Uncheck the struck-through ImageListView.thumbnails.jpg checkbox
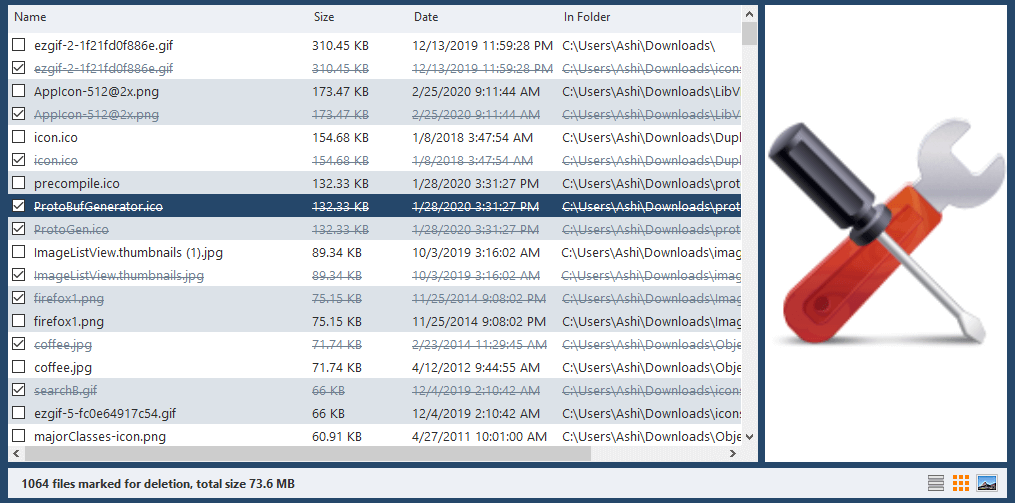 point(19,275)
